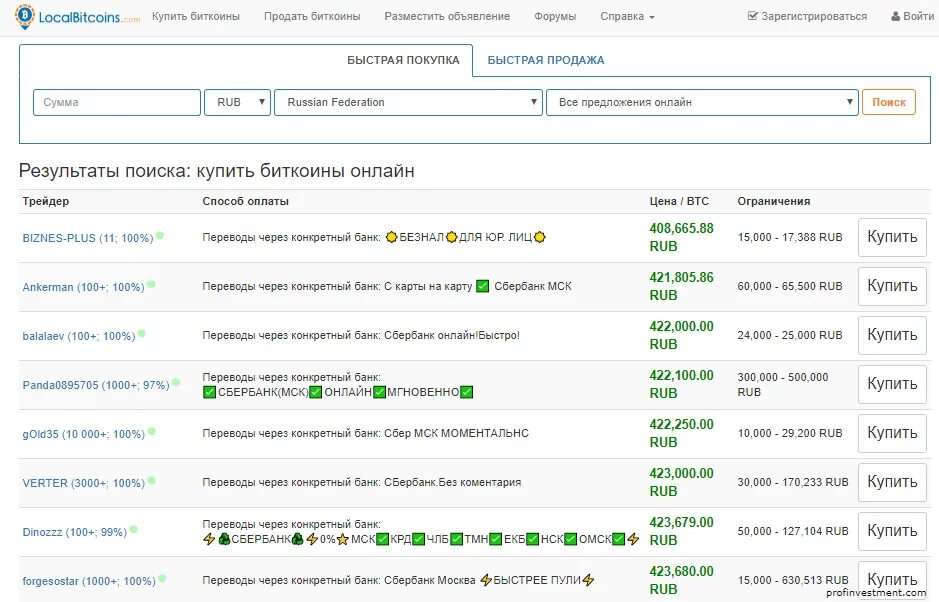Click price 421,805.86 RUB

point(681,286)
